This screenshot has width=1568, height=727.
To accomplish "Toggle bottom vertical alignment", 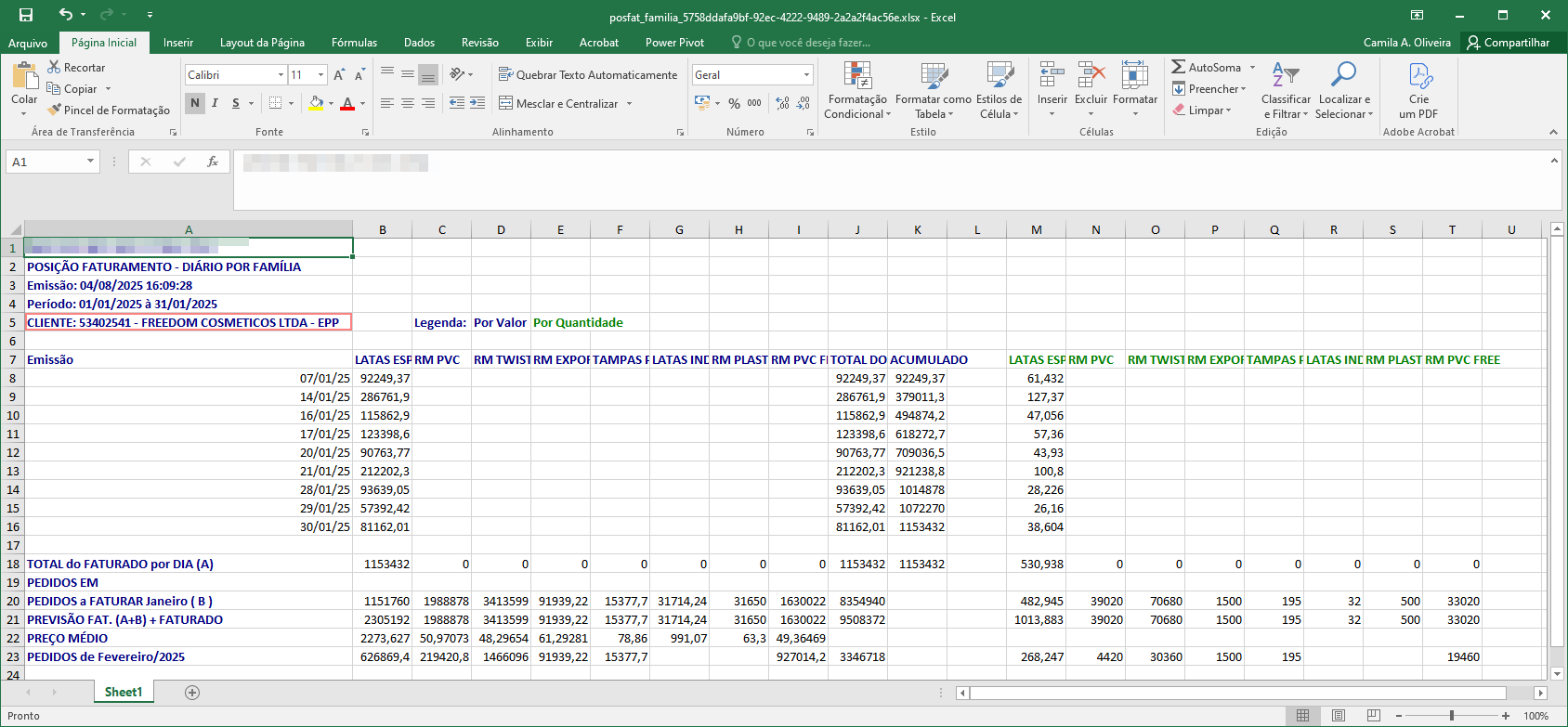I will (x=428, y=75).
